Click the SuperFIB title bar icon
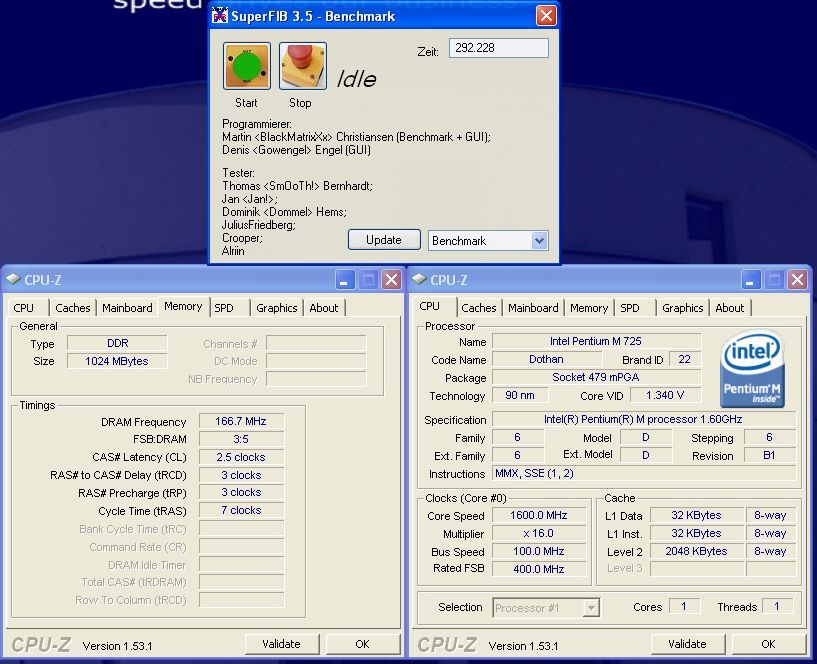This screenshot has width=817, height=664. click(219, 16)
